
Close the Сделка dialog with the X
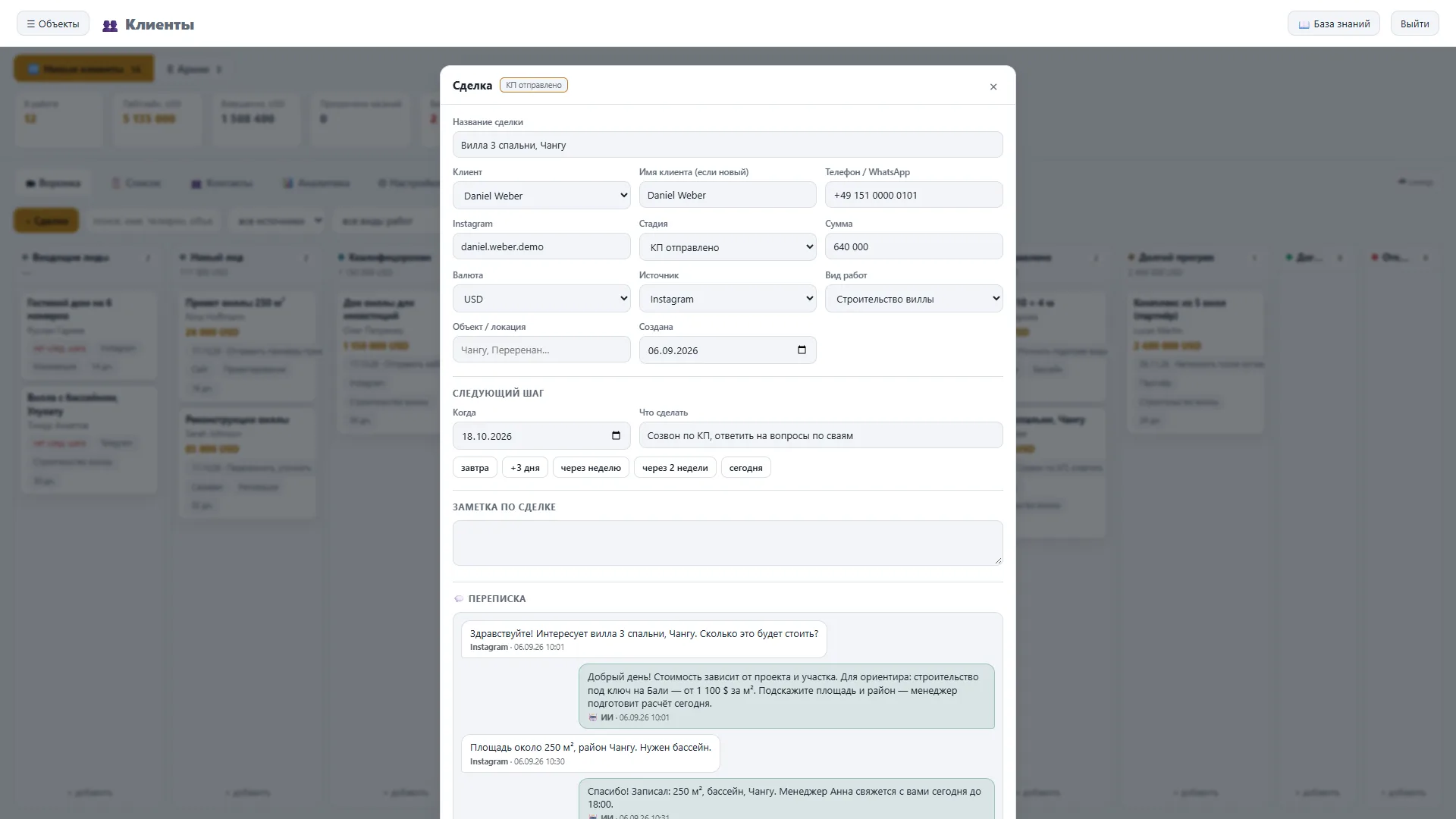pyautogui.click(x=993, y=86)
